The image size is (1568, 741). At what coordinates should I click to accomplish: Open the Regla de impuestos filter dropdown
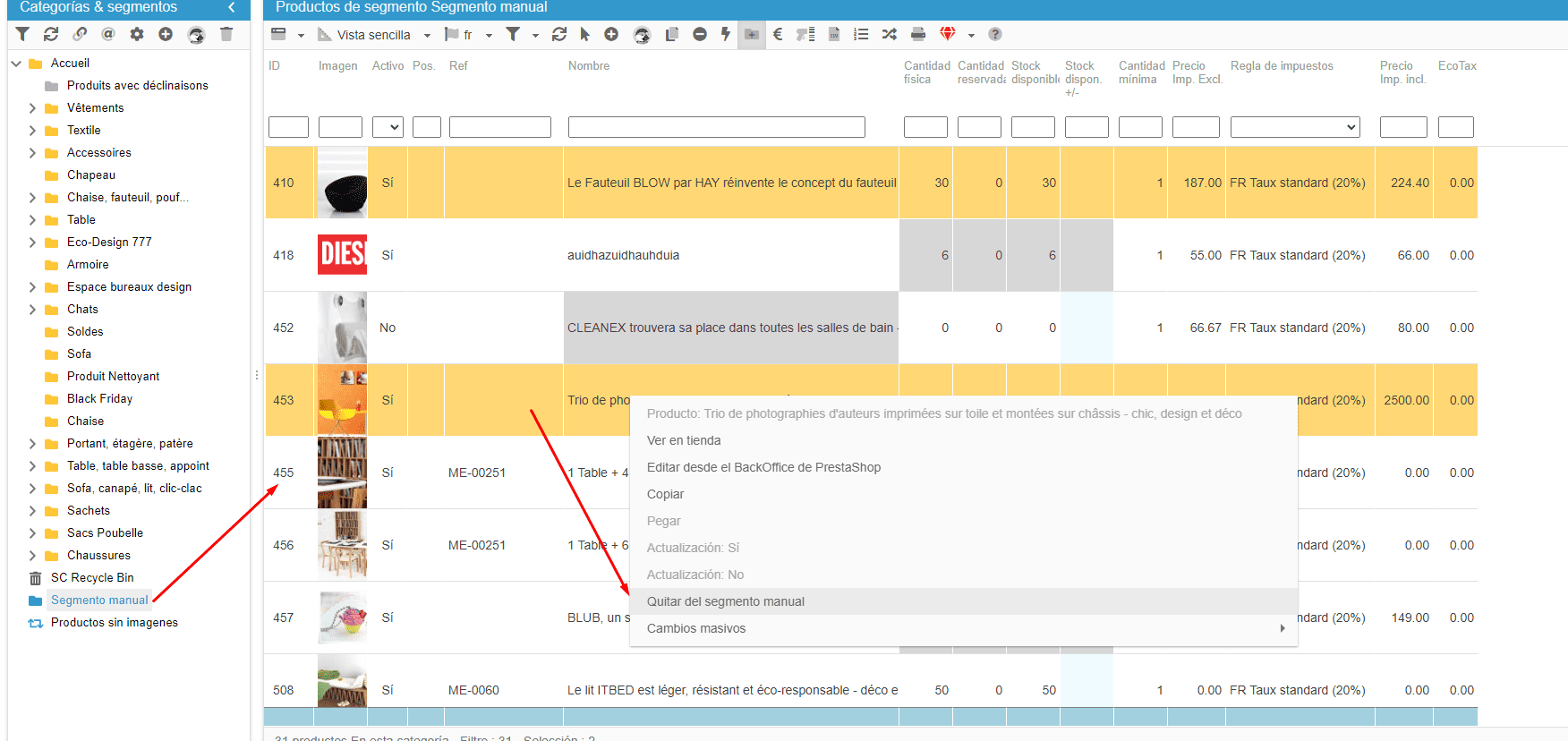click(x=1294, y=127)
